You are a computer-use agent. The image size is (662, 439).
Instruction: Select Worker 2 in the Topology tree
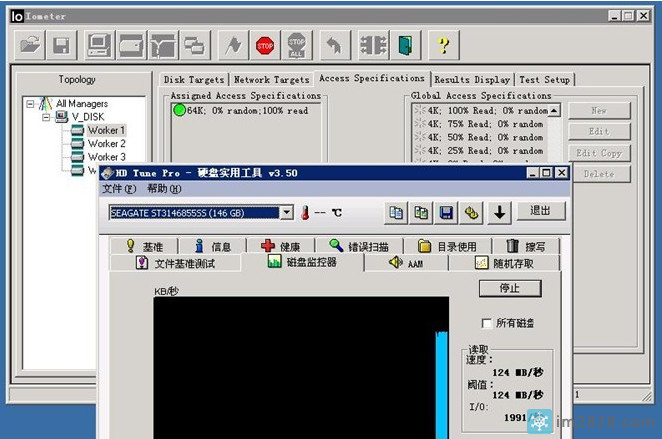point(105,144)
